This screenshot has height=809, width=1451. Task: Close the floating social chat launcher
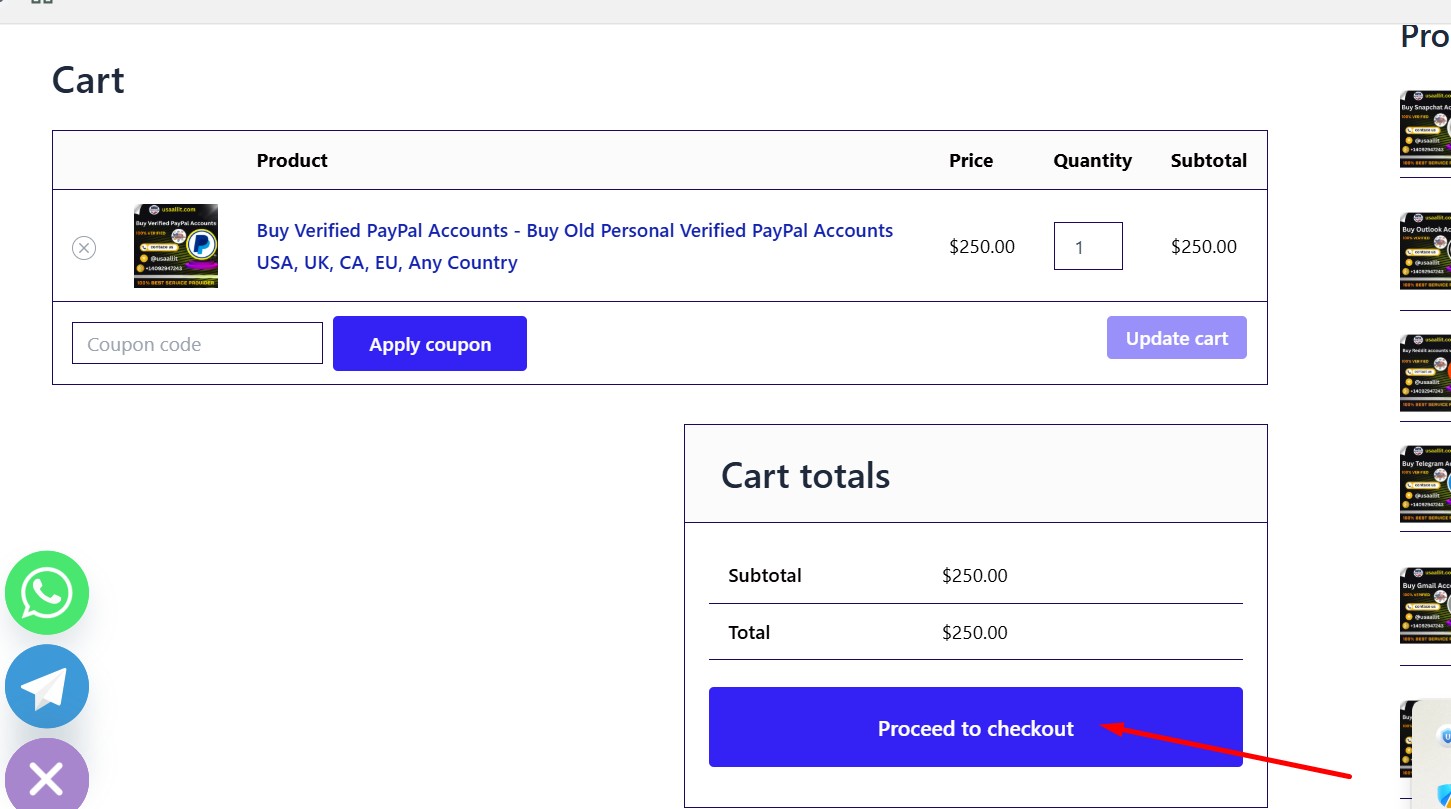coord(46,777)
